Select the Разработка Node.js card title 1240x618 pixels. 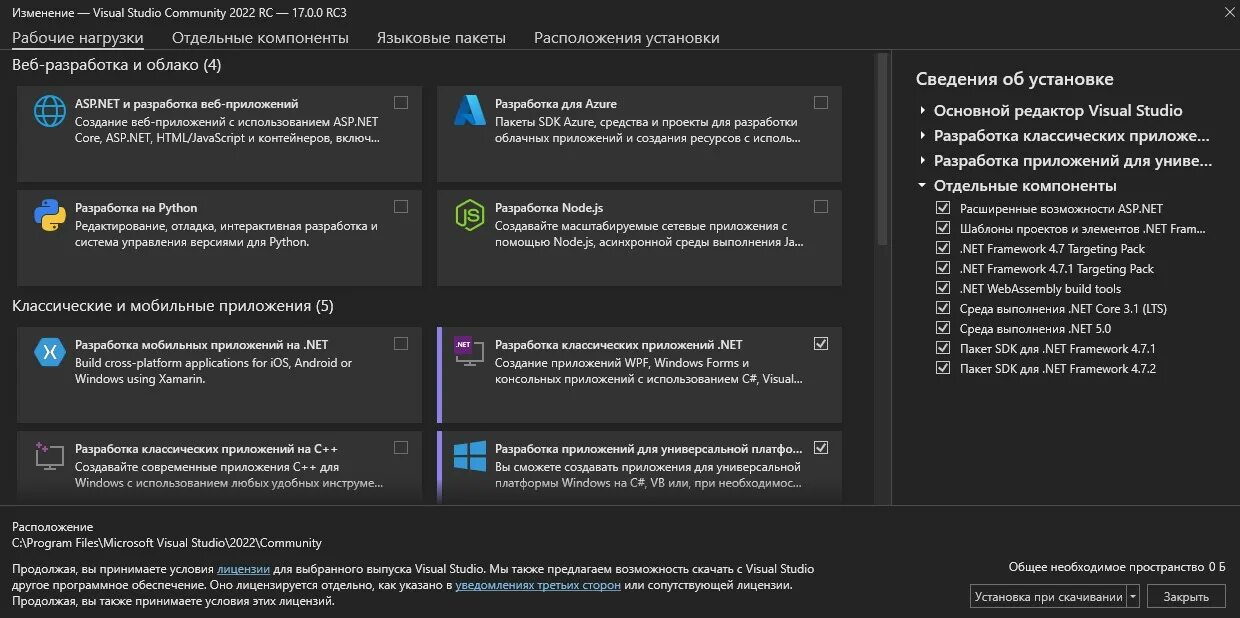coord(549,208)
